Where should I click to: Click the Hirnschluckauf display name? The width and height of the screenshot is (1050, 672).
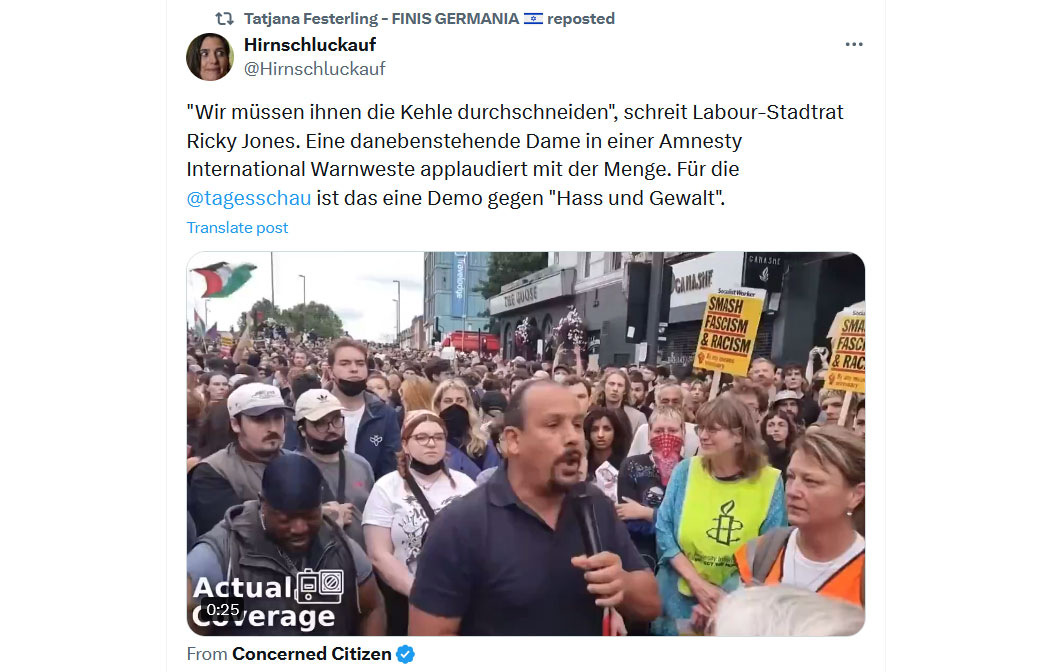tap(309, 45)
